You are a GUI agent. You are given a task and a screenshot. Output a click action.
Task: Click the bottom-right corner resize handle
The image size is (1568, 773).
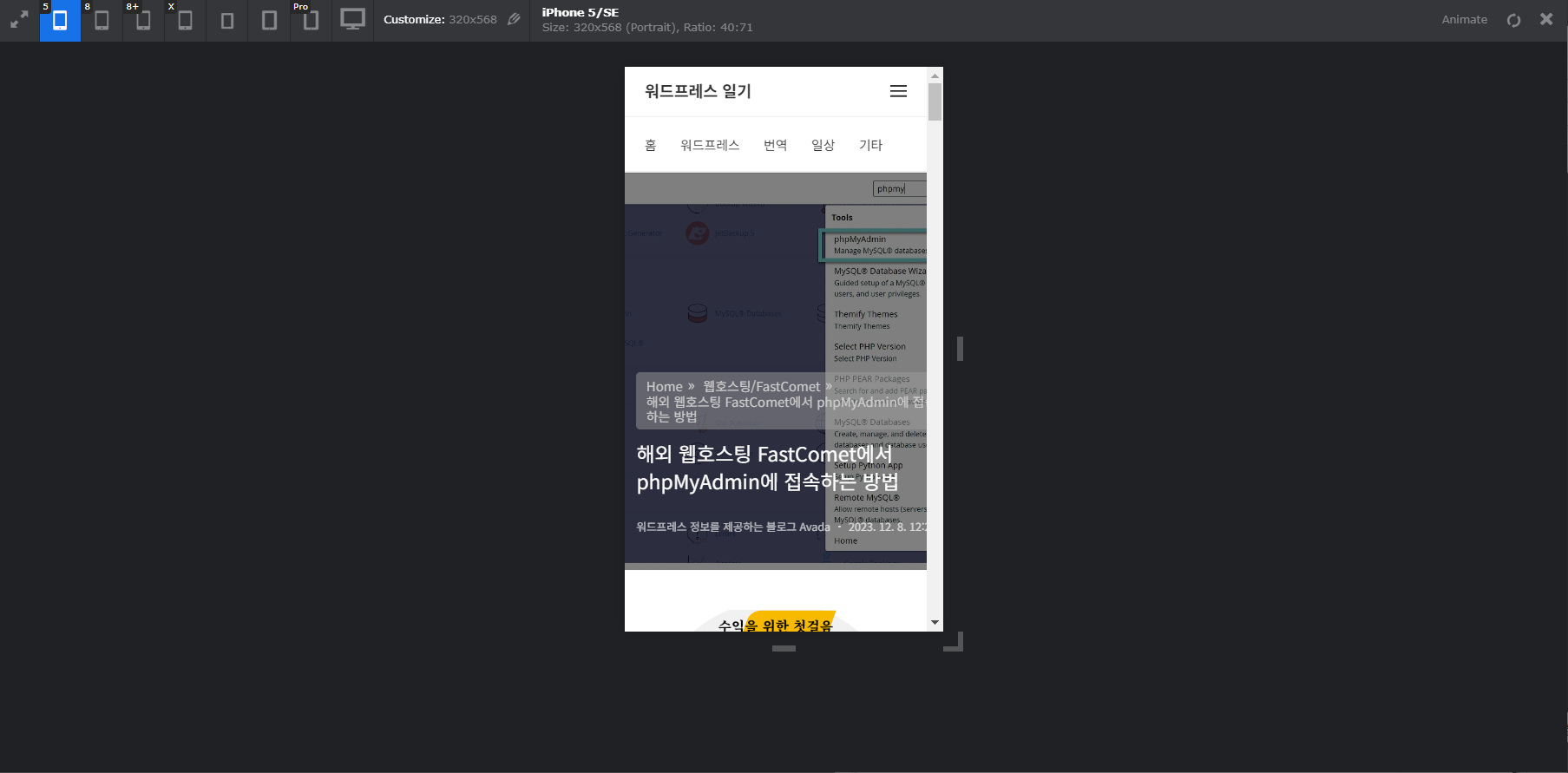point(954,642)
